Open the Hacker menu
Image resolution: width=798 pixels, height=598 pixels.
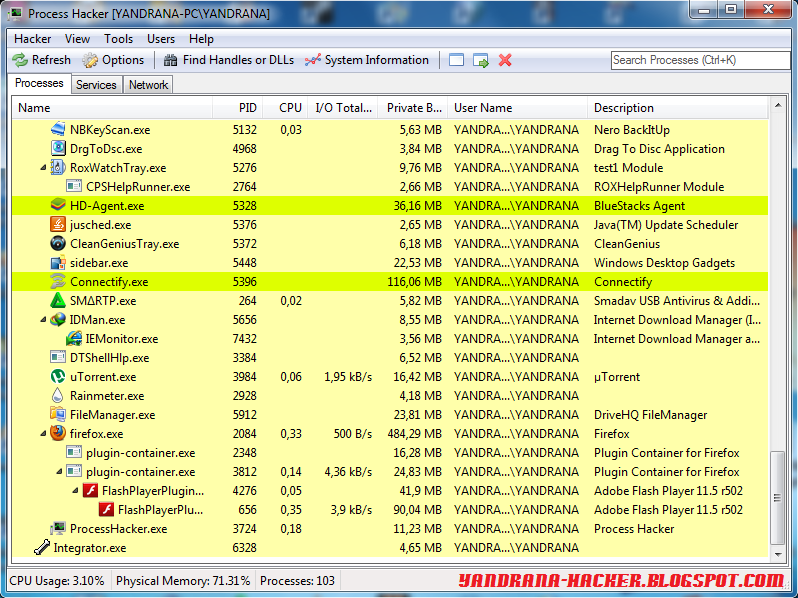[x=33, y=39]
